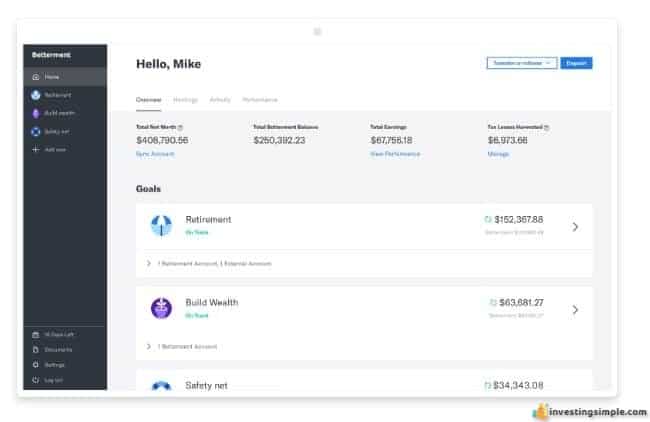
Task: Click the Total Betterment Balance value $250,392.23
Action: [x=279, y=140]
